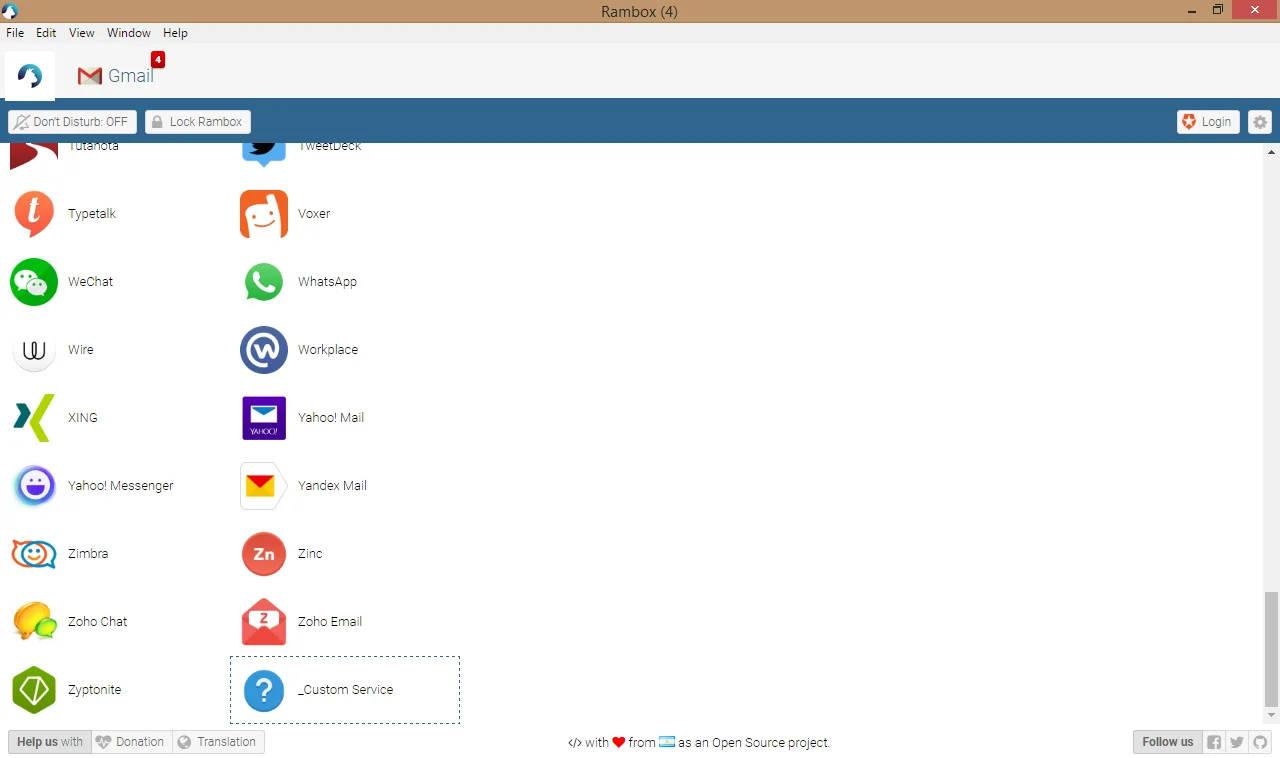This screenshot has width=1280, height=758.
Task: Click the Workplace label text
Action: pos(328,350)
